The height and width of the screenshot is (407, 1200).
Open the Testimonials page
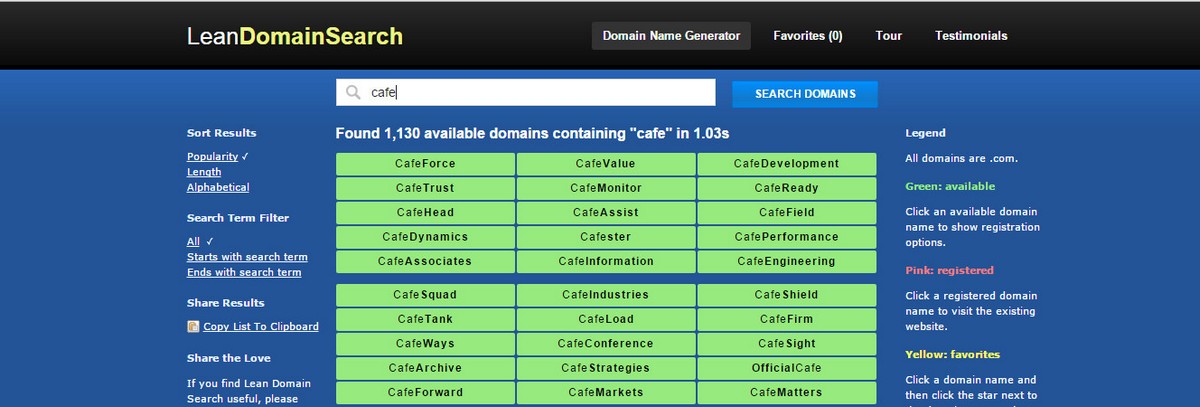(x=971, y=35)
